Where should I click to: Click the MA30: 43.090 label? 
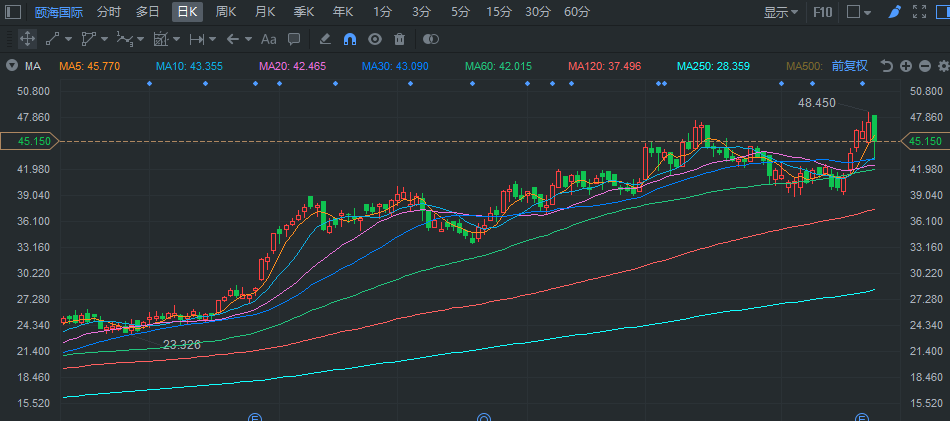click(395, 66)
